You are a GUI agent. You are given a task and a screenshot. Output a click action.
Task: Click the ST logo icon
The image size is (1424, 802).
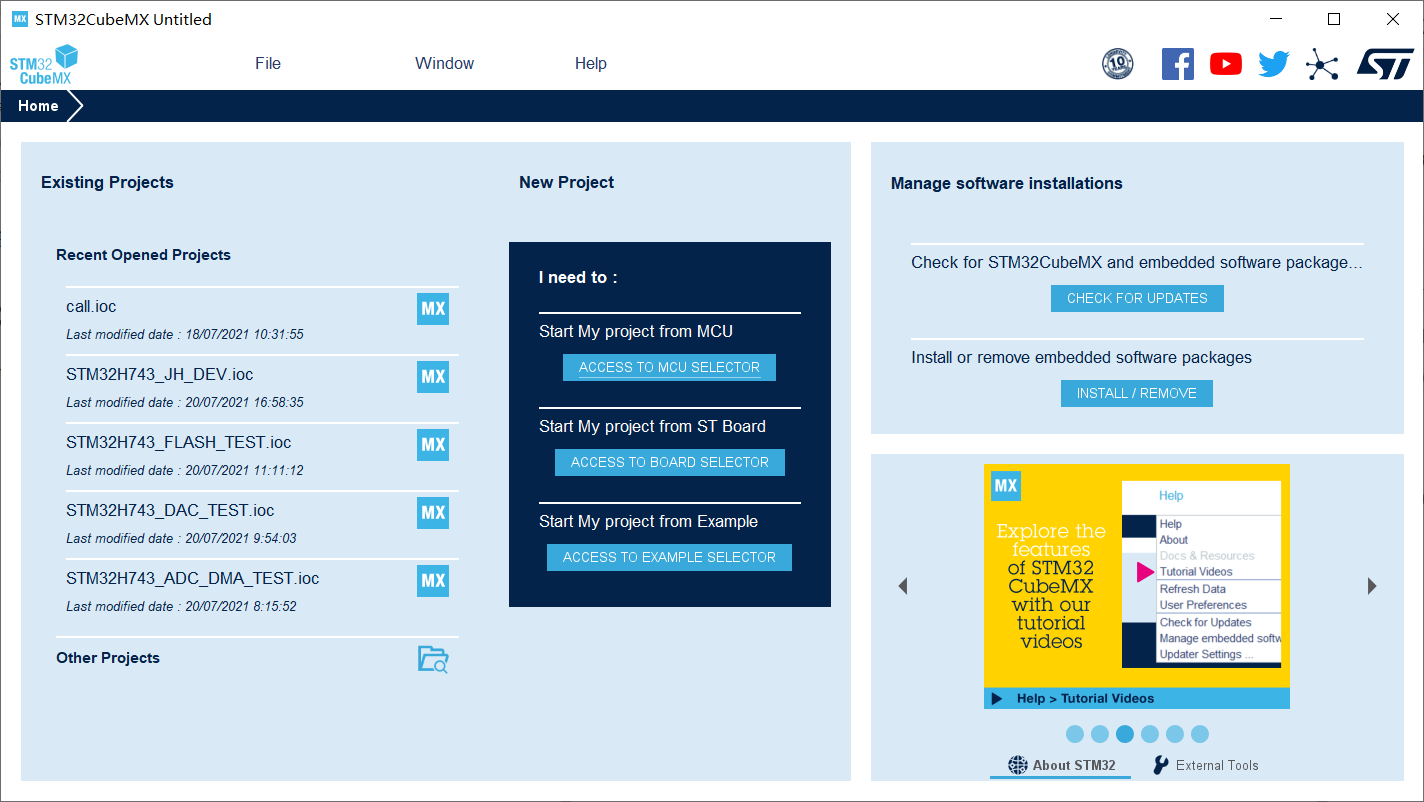1385,64
